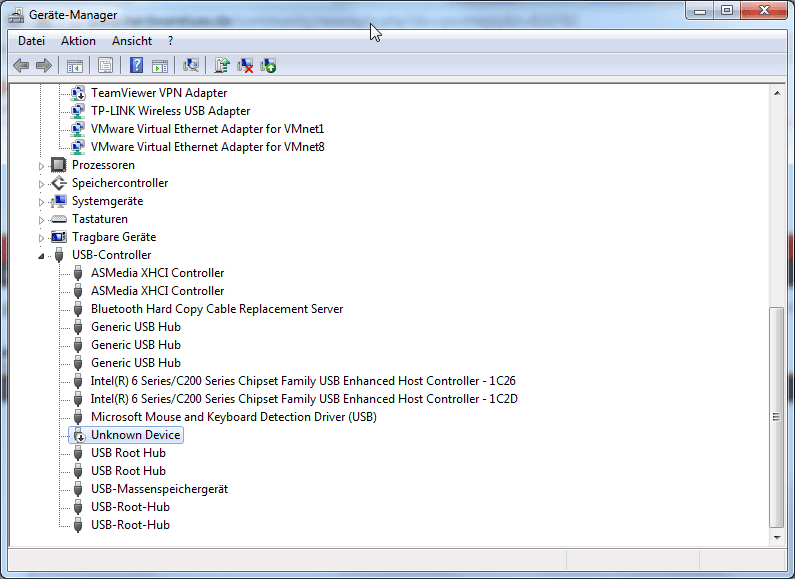This screenshot has height=579, width=795.
Task: Expand the Tastaturen category
Action: point(42,220)
